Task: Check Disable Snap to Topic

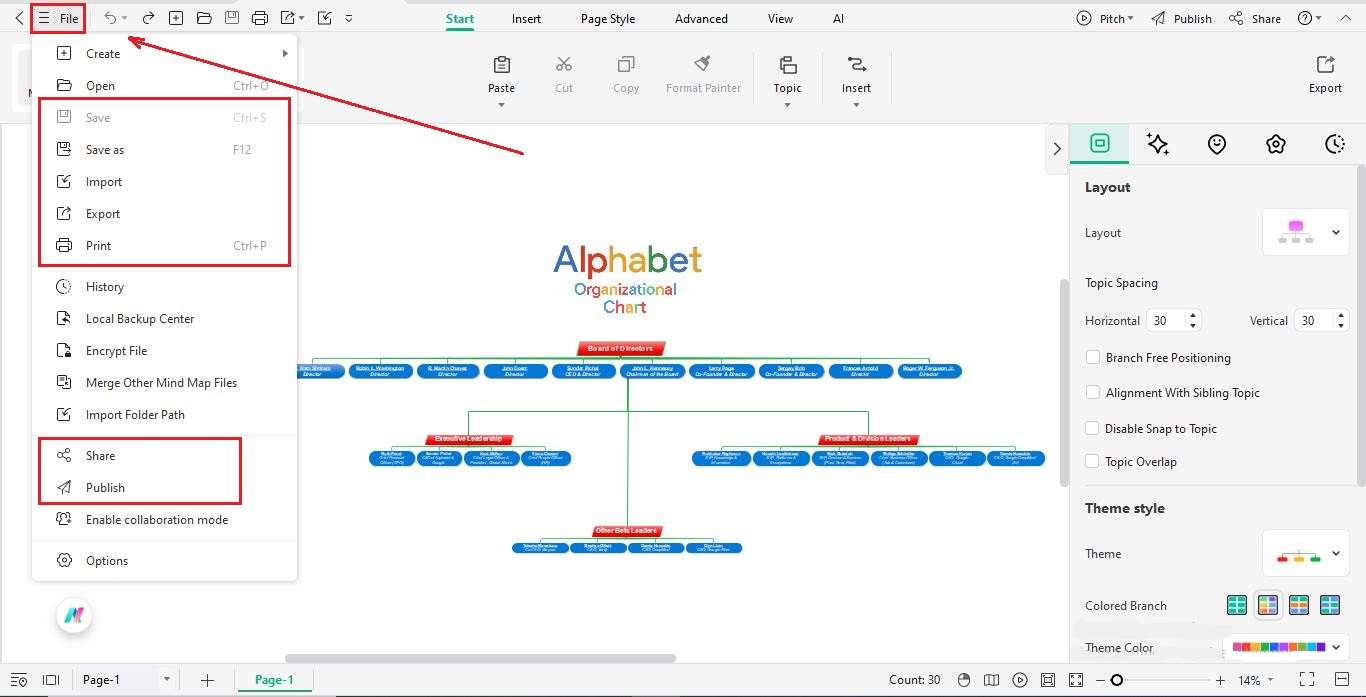Action: coord(1093,428)
